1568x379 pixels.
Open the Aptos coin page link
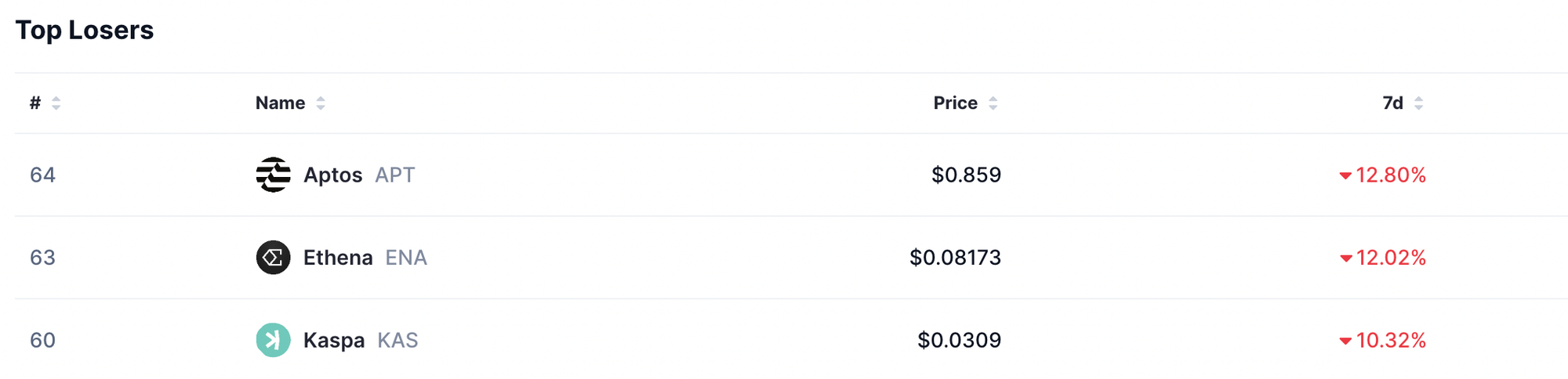332,175
